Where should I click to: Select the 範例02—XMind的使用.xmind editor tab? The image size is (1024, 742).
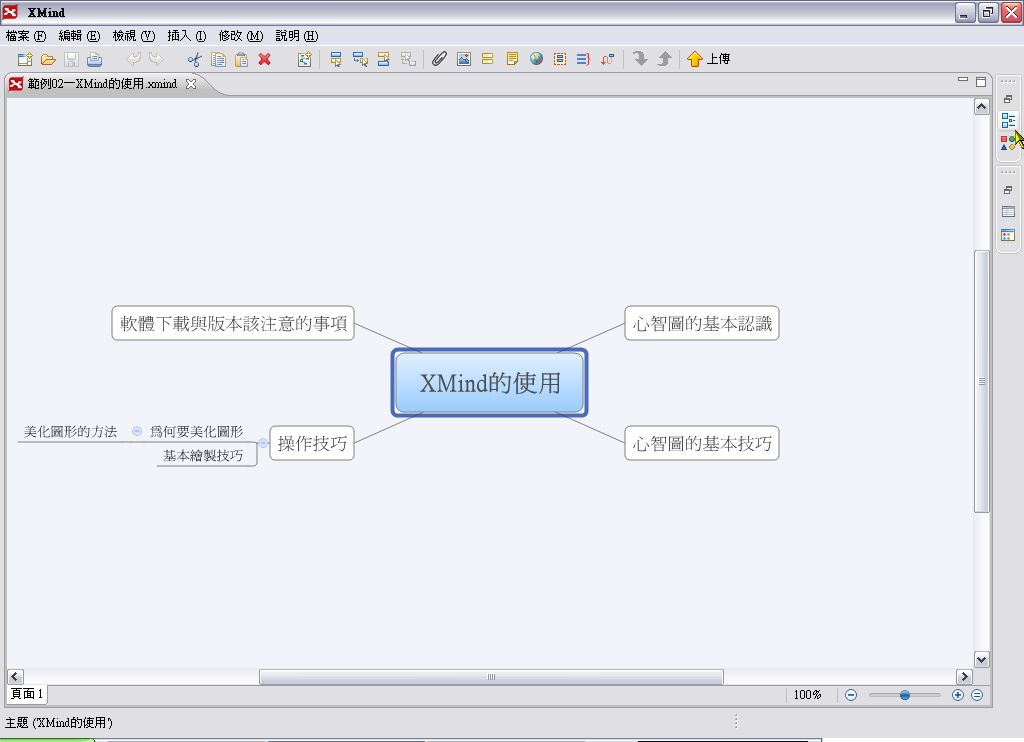102,84
